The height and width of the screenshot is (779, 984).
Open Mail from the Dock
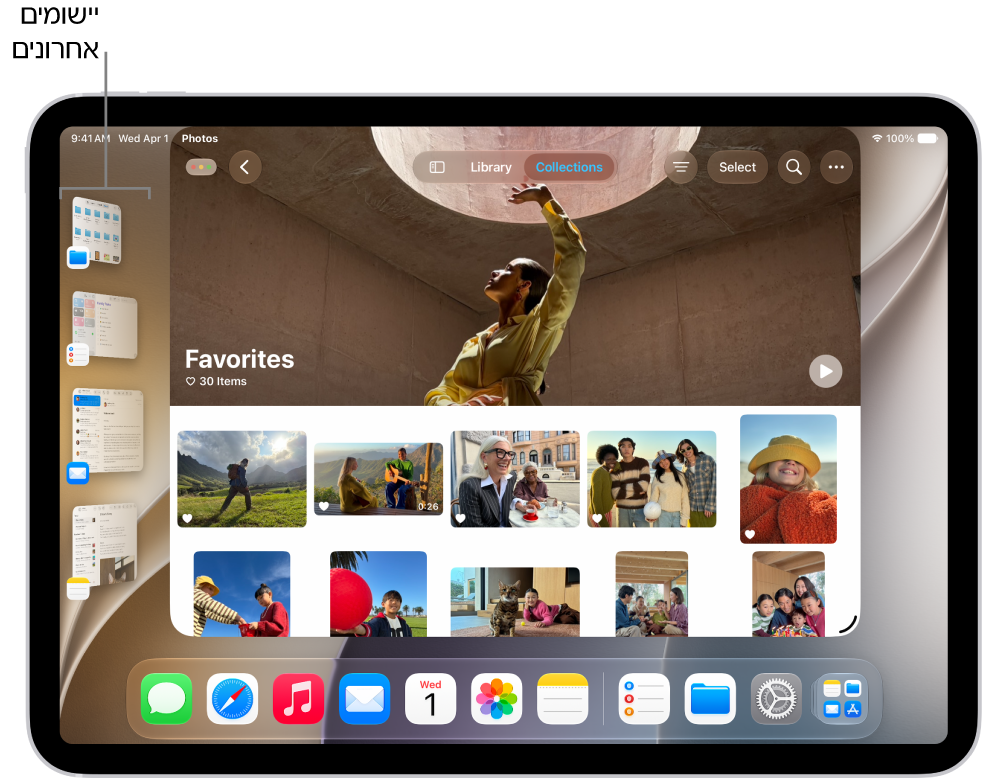click(x=365, y=699)
